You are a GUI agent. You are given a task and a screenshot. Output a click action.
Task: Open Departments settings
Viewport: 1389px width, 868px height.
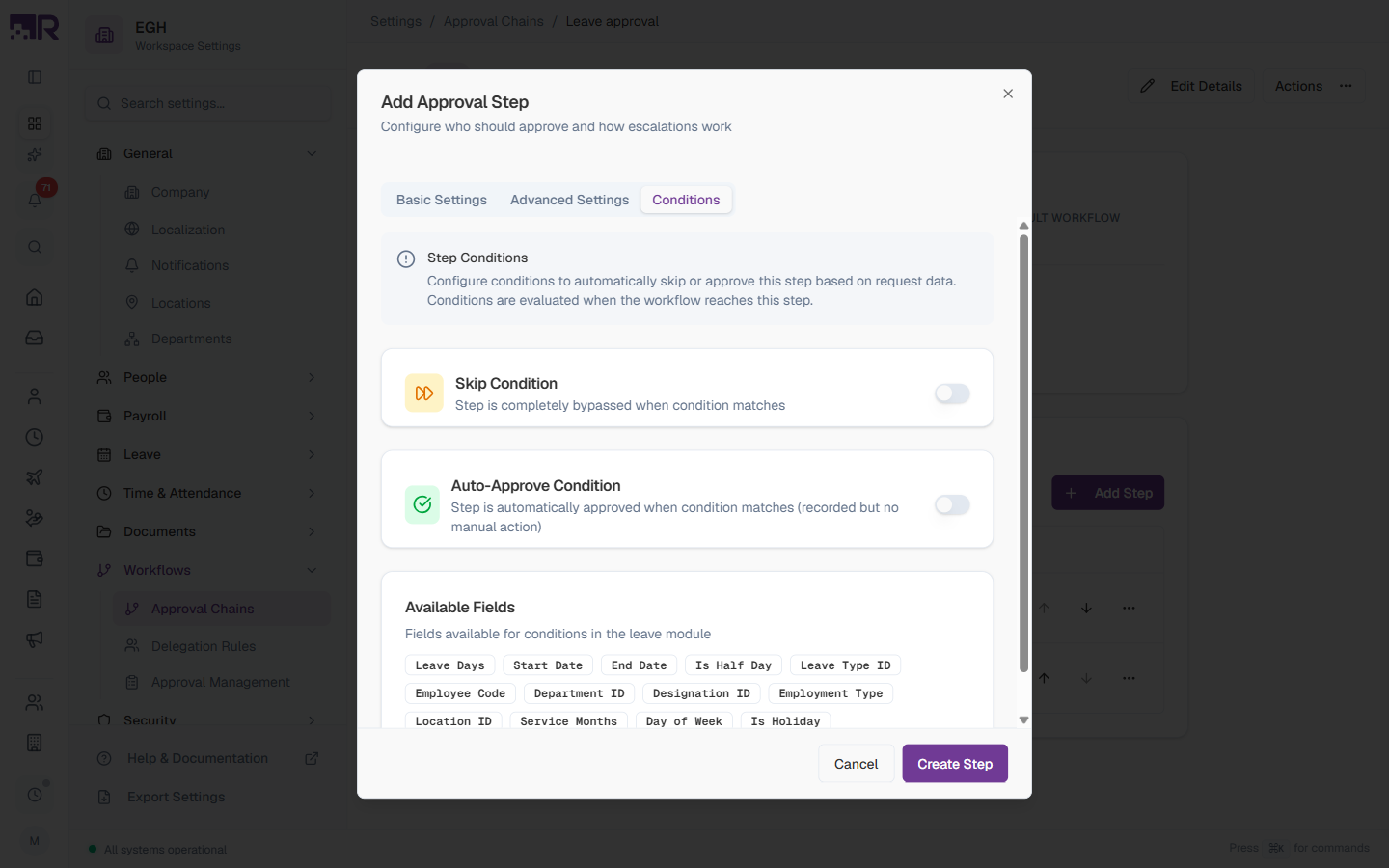click(222, 339)
